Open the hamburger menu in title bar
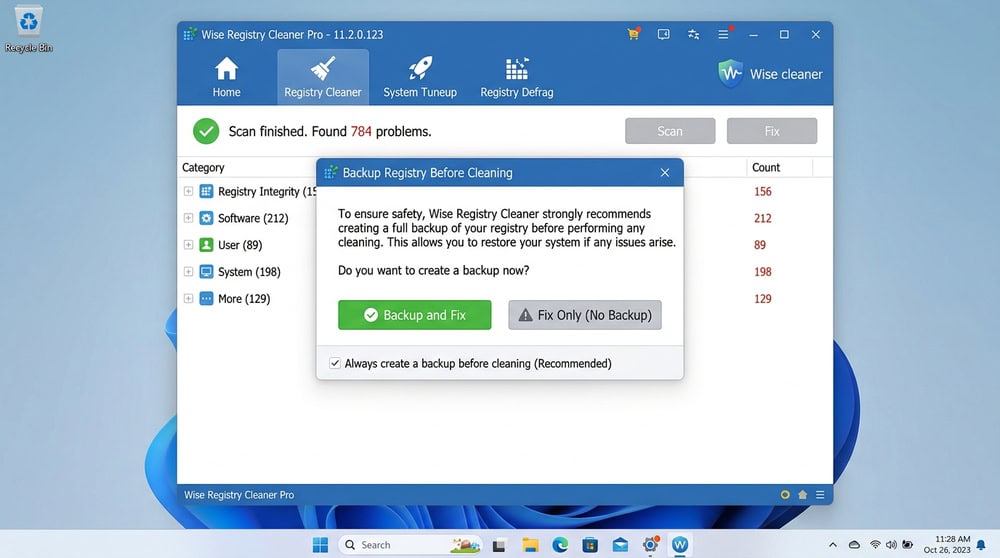 pos(723,34)
